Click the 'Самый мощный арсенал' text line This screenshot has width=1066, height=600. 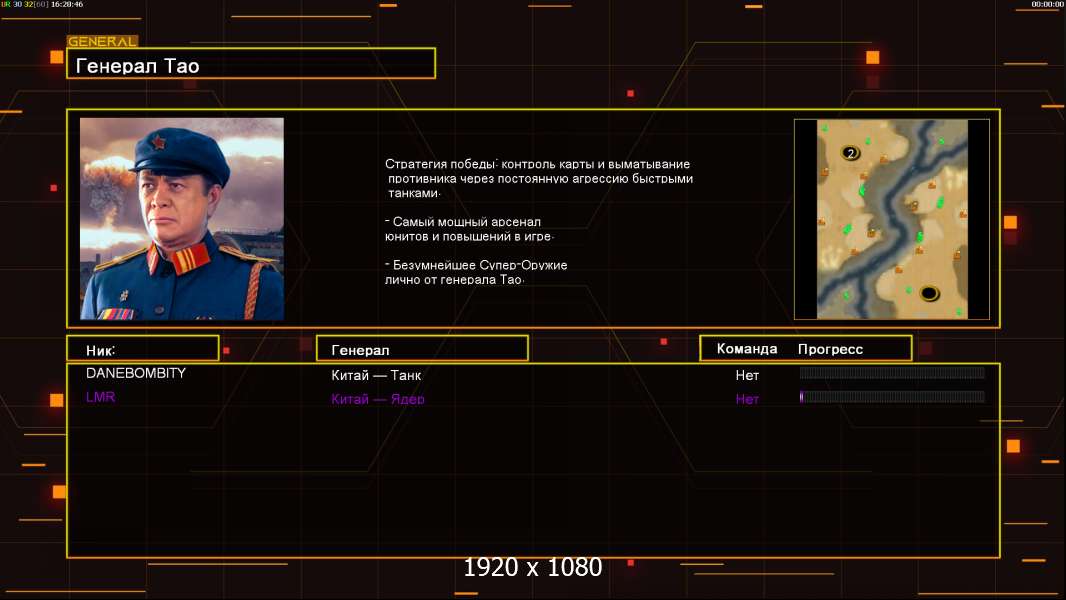click(x=464, y=222)
